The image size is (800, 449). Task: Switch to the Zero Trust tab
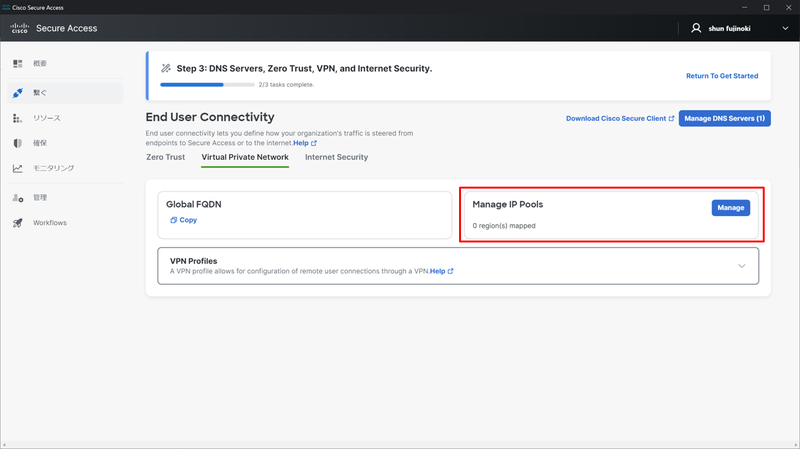165,157
